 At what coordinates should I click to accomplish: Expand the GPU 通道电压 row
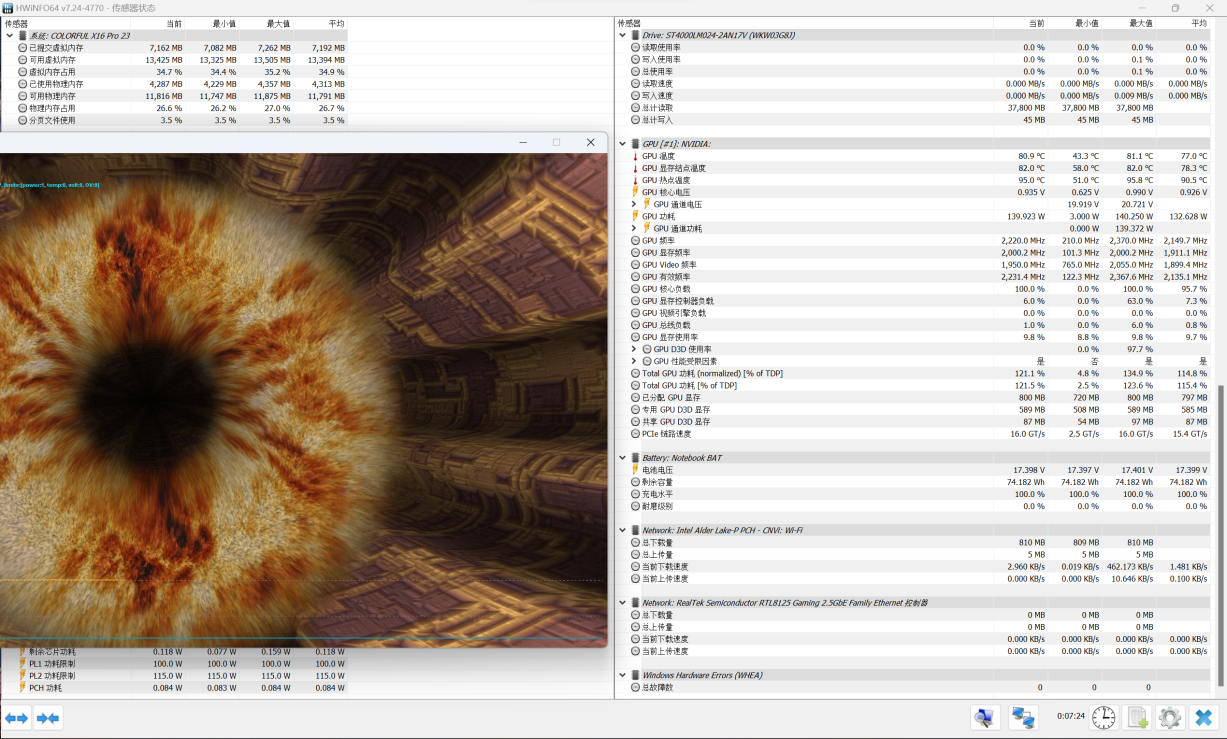click(x=634, y=204)
